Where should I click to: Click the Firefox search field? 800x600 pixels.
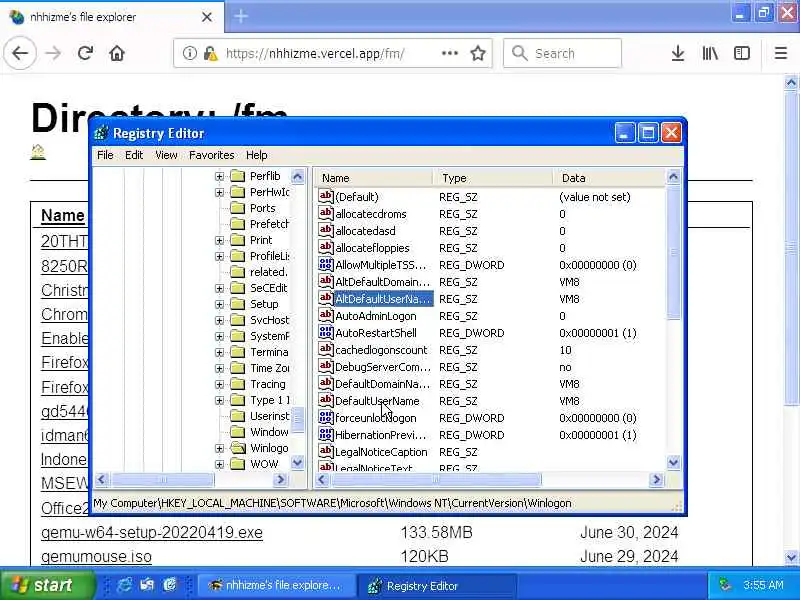pos(562,53)
